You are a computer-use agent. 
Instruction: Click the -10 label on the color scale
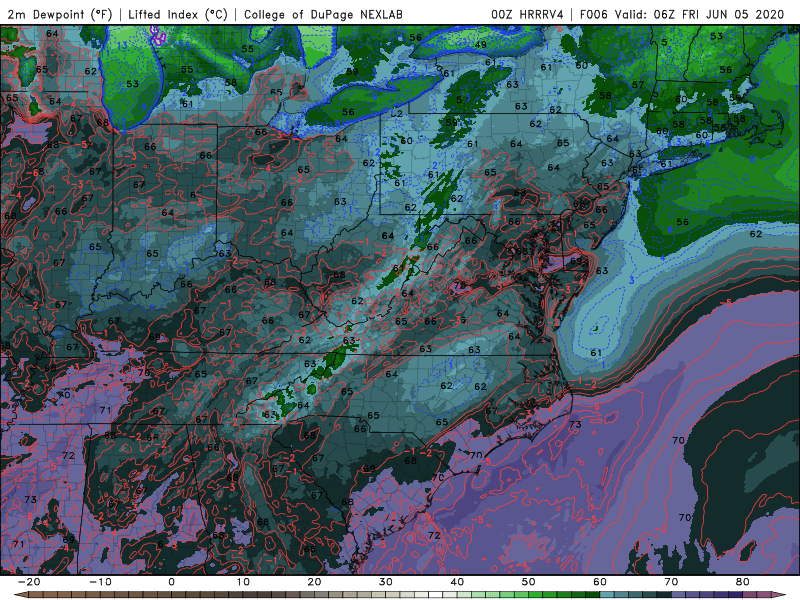pos(100,582)
